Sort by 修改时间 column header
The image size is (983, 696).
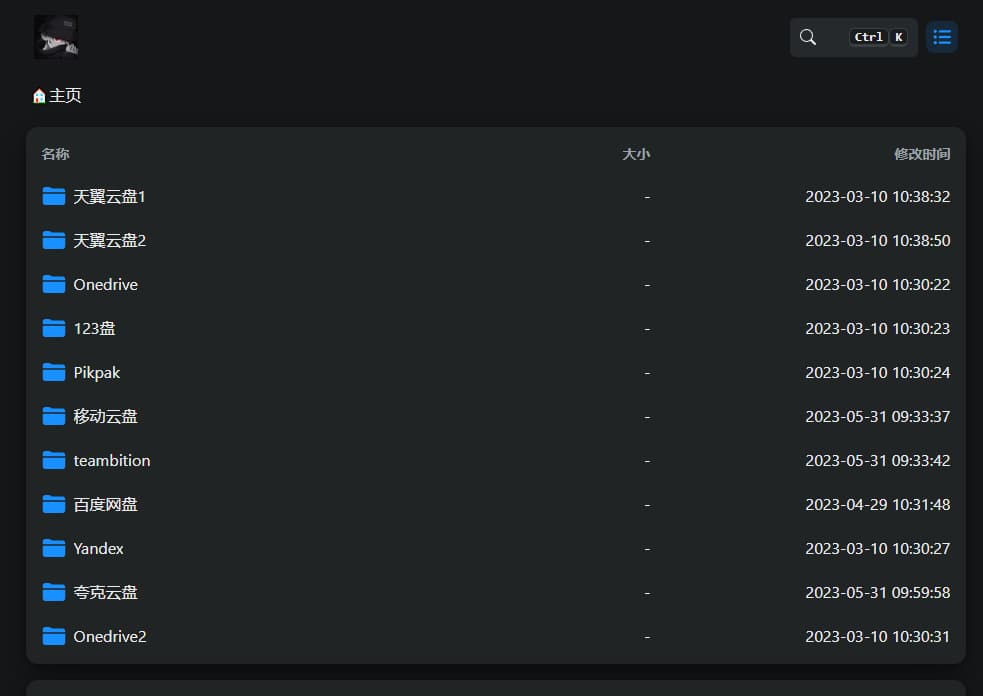pos(921,154)
